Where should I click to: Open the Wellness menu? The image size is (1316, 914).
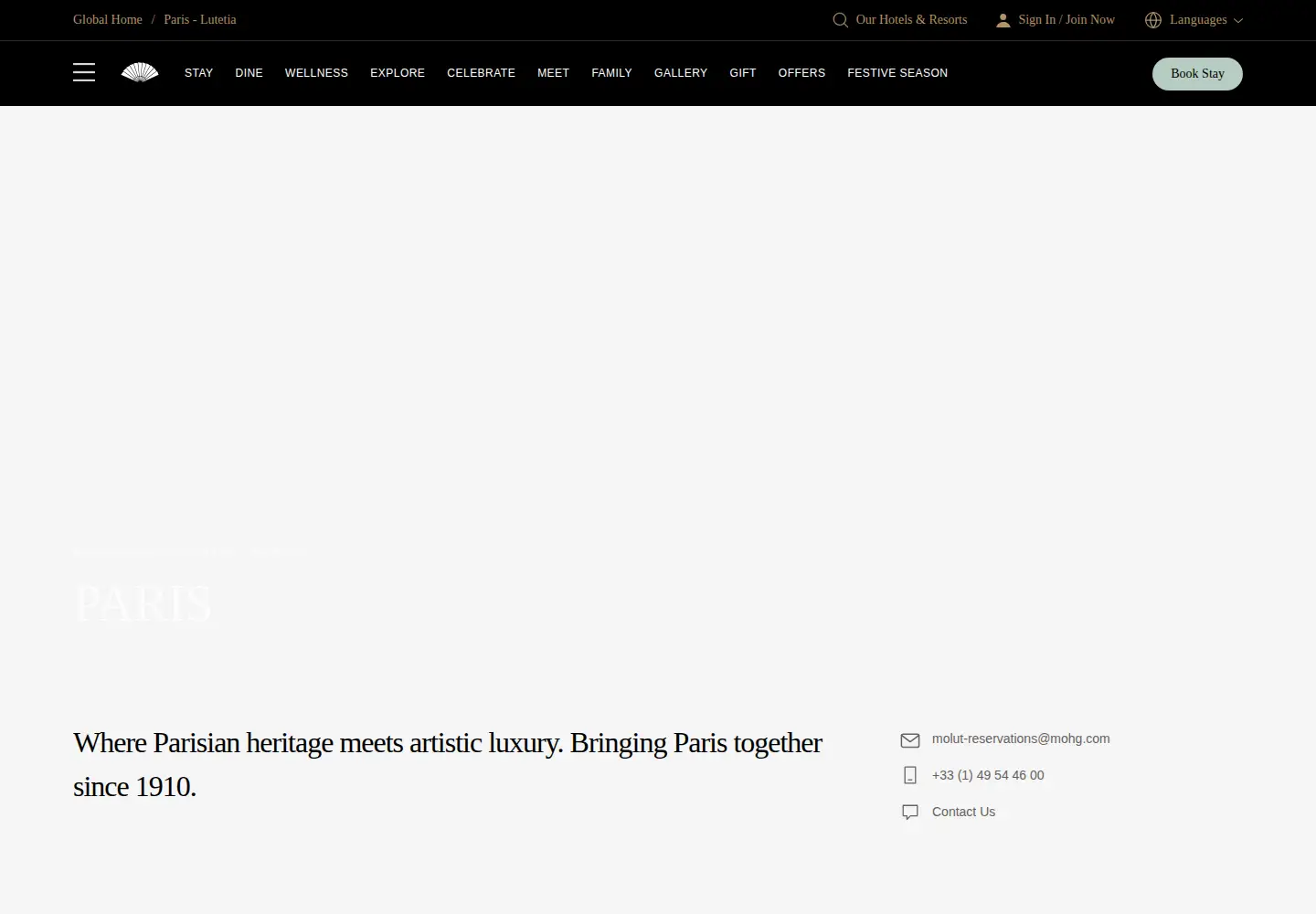point(316,73)
